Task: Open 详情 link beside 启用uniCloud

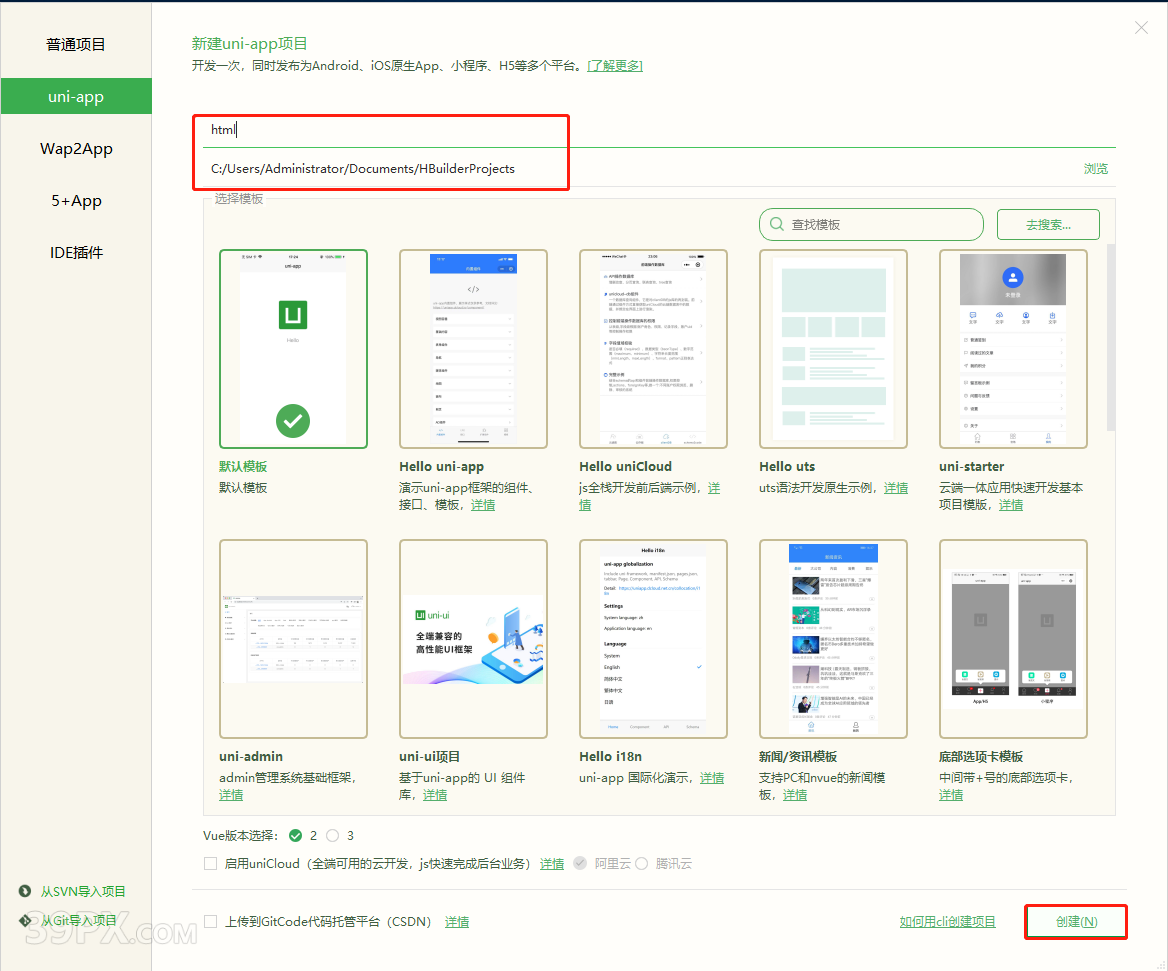Action: pos(552,864)
